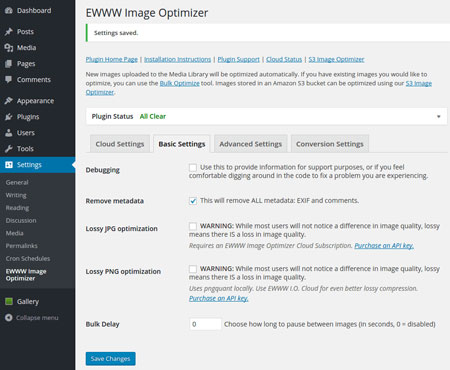Screen dimensions: 450x370
Task: Click the Tools wrench icon
Action: [9, 149]
